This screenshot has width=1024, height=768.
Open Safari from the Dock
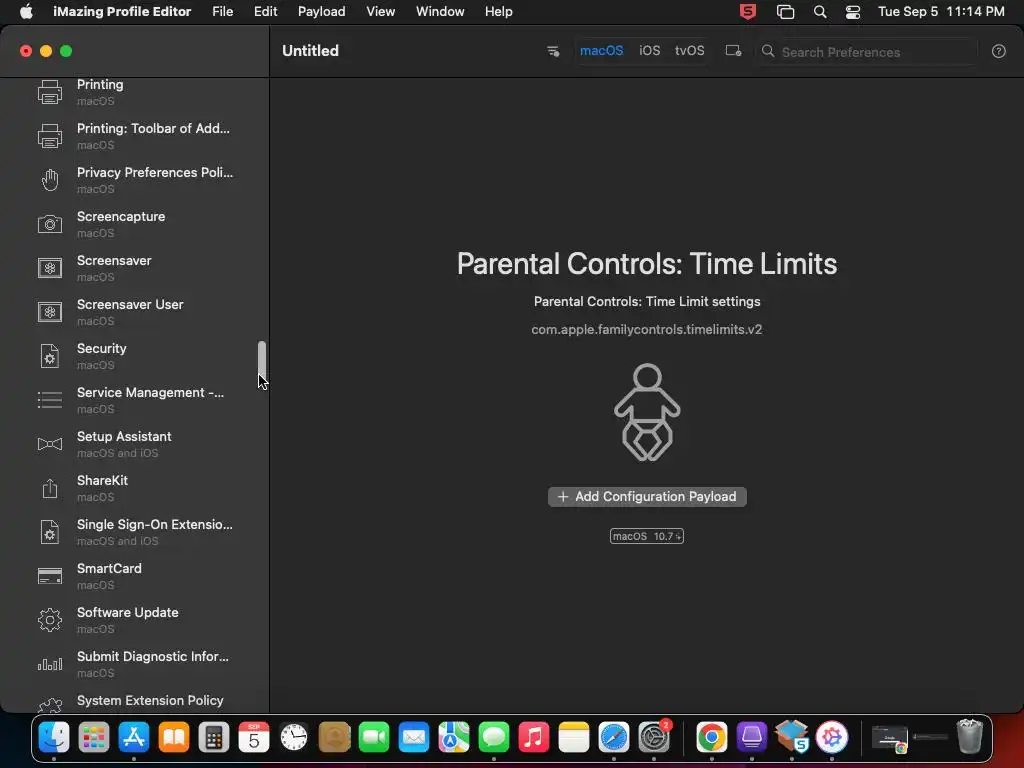click(614, 737)
